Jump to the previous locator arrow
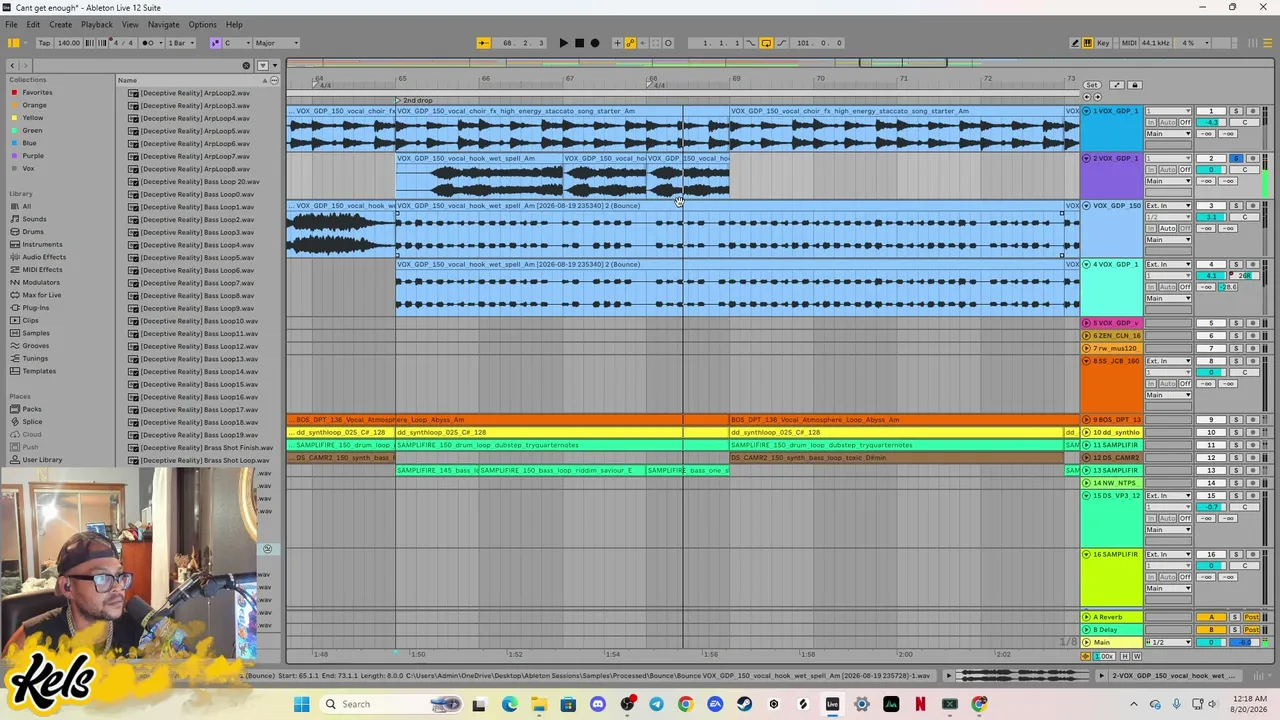 [x=1087, y=97]
